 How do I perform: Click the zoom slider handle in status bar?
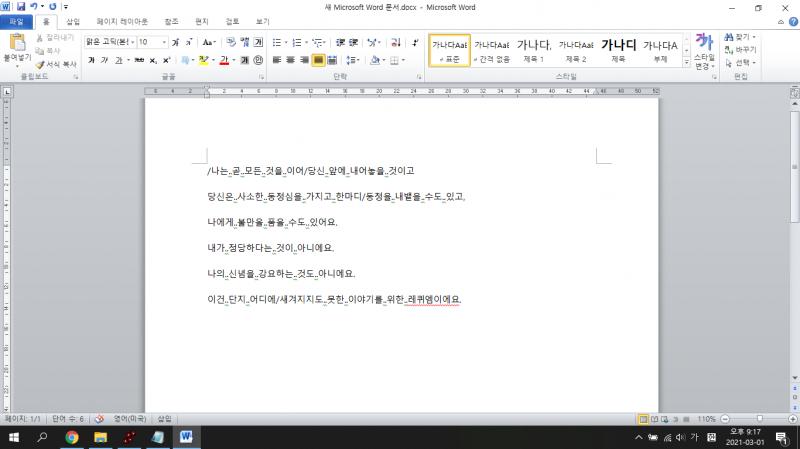pyautogui.click(x=759, y=419)
